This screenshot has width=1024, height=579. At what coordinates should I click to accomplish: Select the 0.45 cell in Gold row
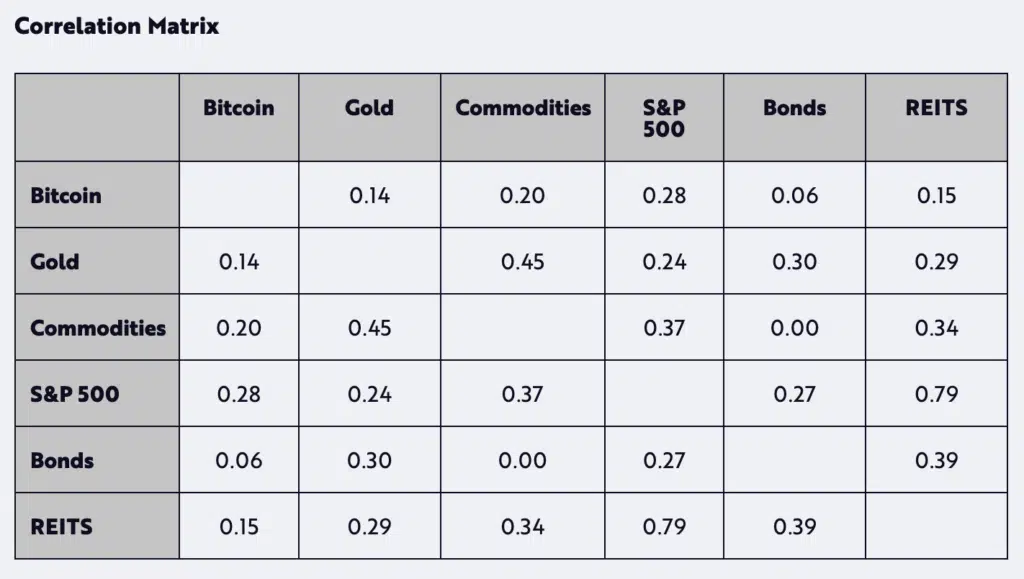coord(522,262)
